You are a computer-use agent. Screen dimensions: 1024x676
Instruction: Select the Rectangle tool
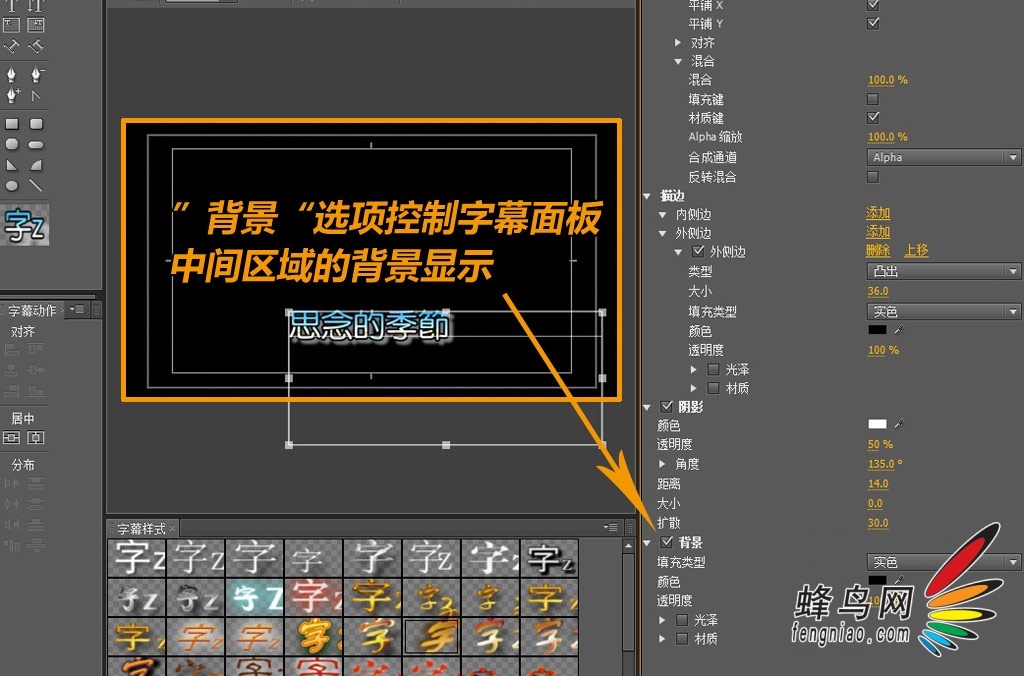(x=12, y=122)
